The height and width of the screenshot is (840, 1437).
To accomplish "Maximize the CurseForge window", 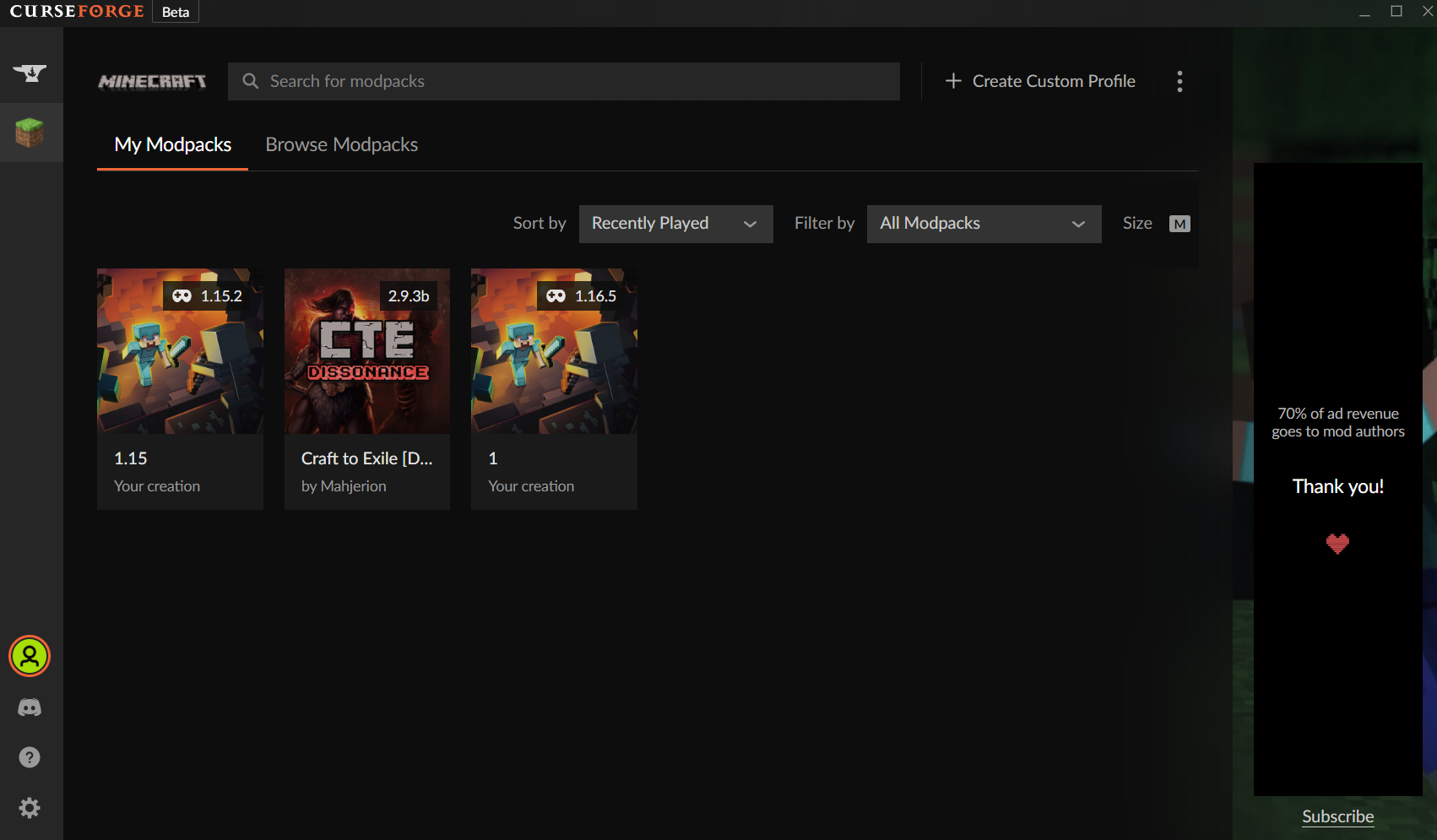I will (x=1396, y=11).
